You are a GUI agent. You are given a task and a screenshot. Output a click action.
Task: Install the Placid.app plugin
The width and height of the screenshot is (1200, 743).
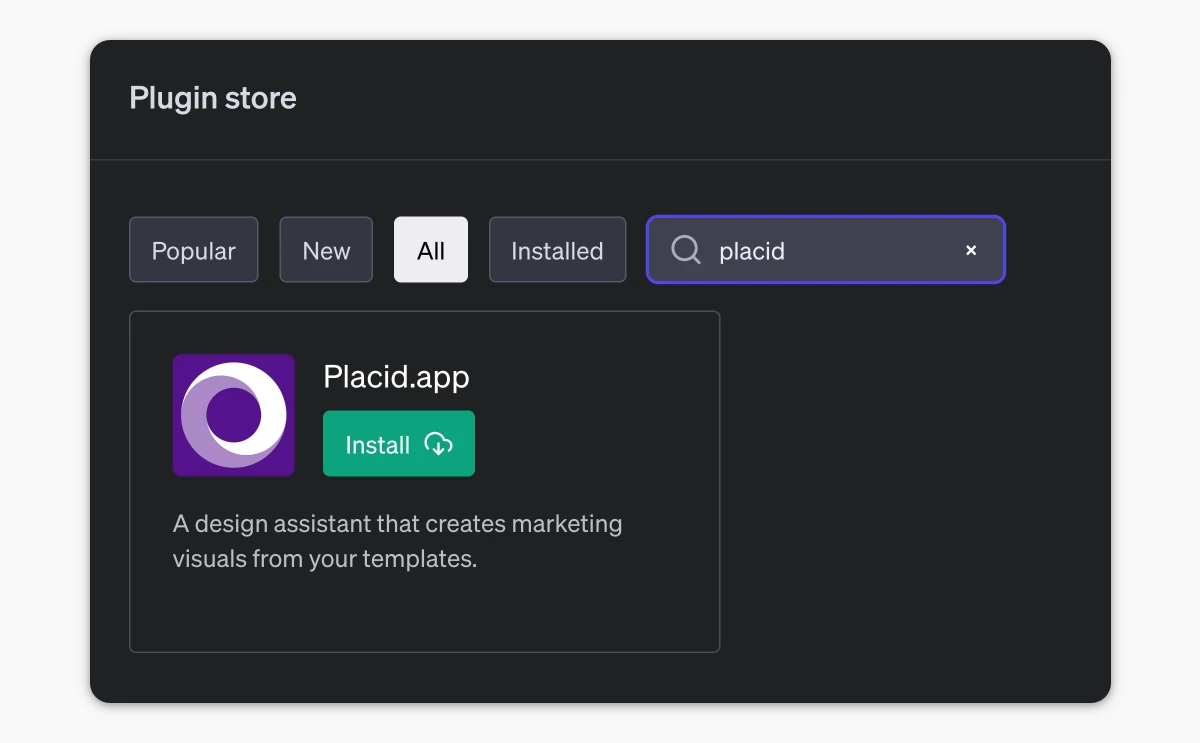click(399, 444)
